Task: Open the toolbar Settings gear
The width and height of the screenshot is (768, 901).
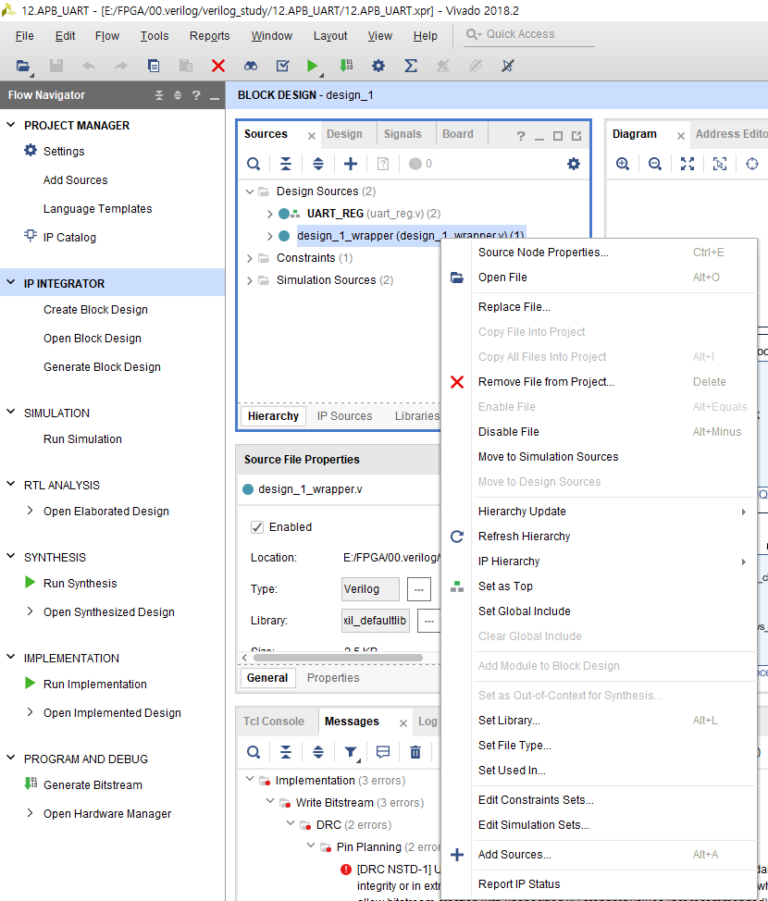Action: (x=378, y=66)
